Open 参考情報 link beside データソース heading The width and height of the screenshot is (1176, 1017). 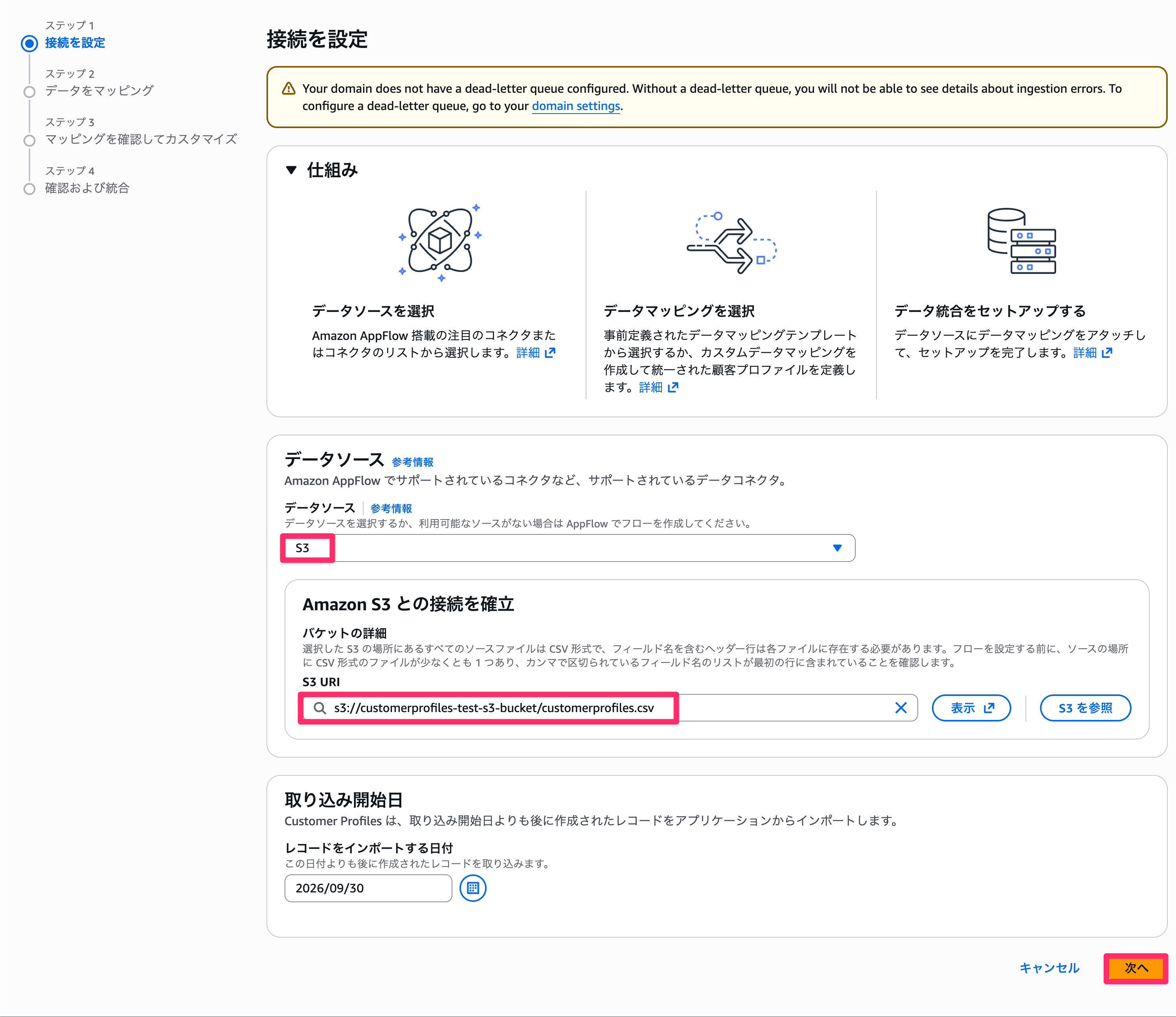click(412, 462)
